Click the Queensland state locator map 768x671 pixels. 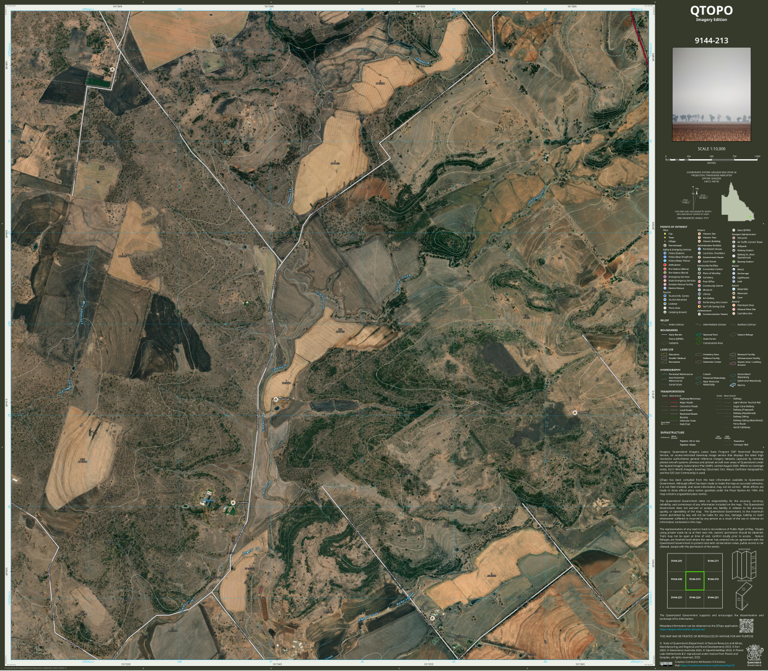[x=737, y=202]
